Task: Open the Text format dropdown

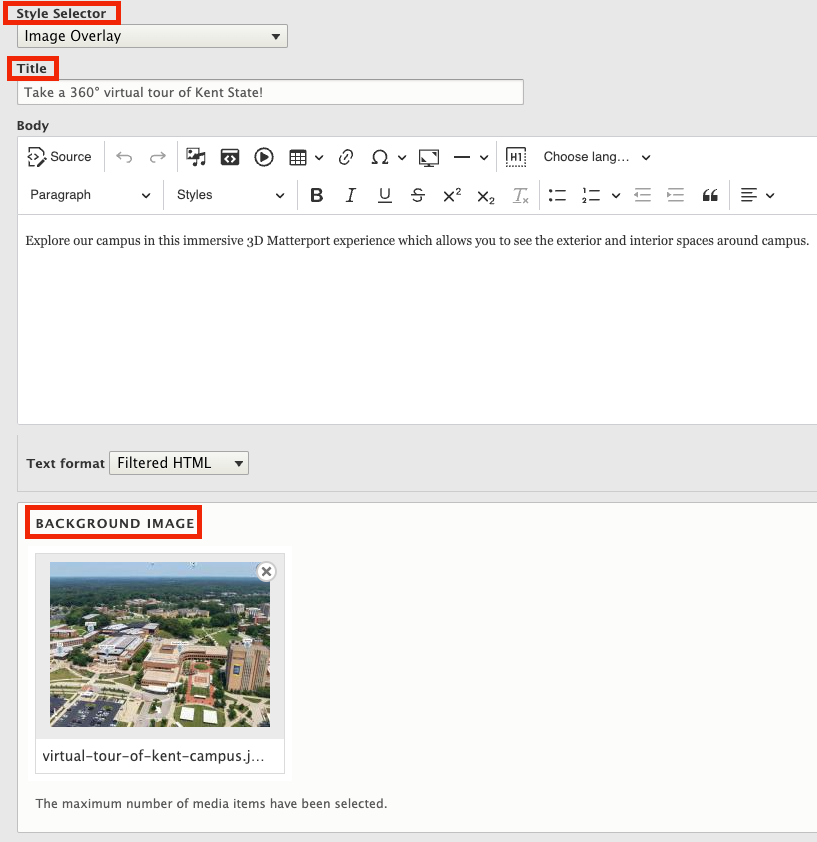Action: [x=178, y=463]
